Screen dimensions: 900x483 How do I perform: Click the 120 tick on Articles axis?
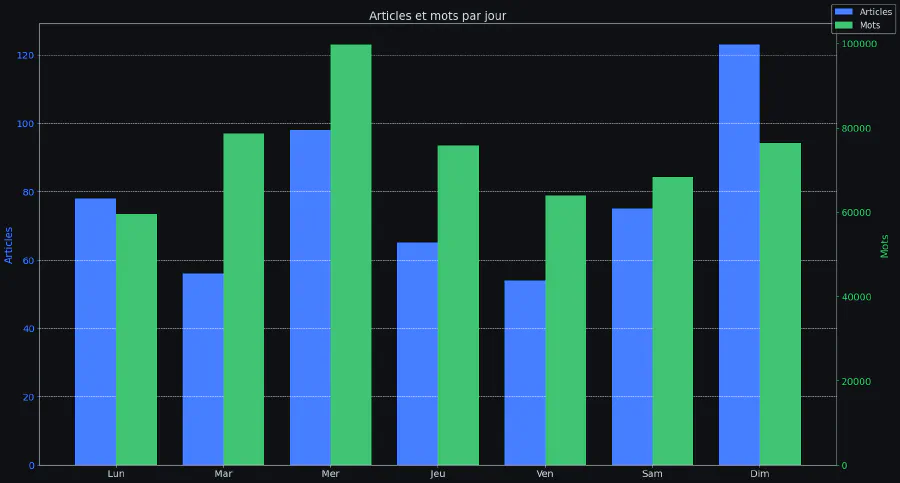(x=24, y=56)
